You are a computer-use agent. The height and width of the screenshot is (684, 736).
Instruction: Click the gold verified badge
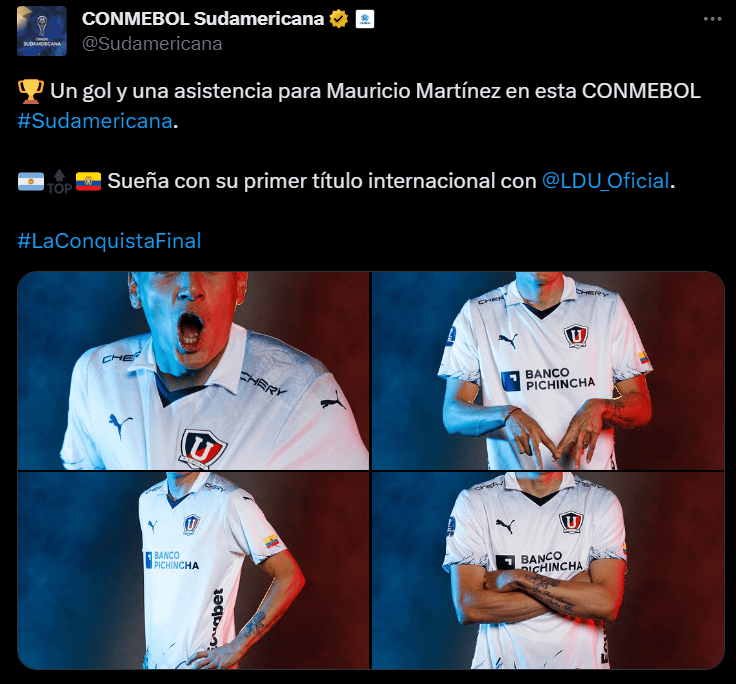338,19
